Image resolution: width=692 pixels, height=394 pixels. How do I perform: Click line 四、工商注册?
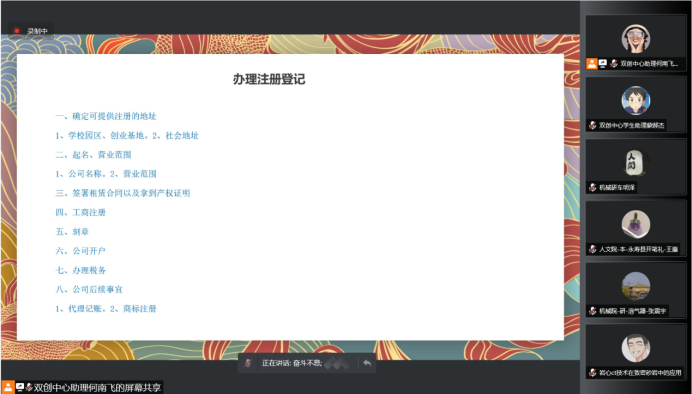pos(80,213)
